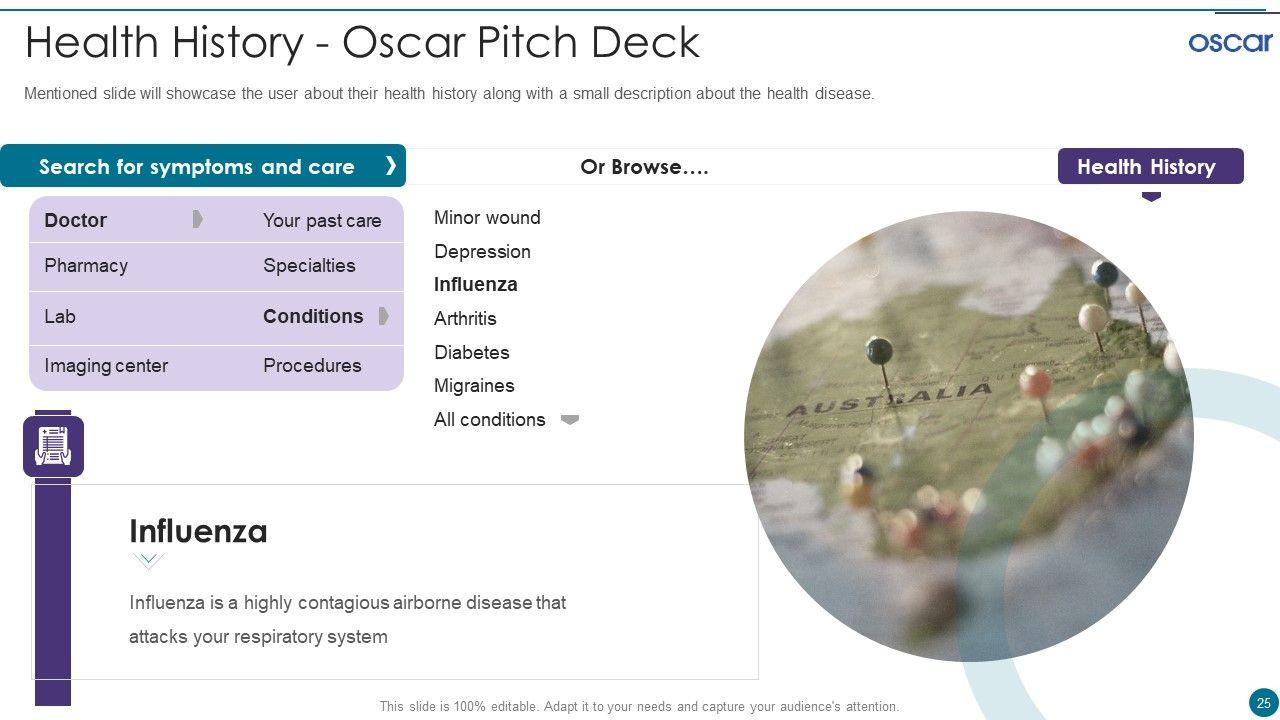Image resolution: width=1280 pixels, height=720 pixels.
Task: Click the Search for symptoms and care button
Action: pos(197,167)
